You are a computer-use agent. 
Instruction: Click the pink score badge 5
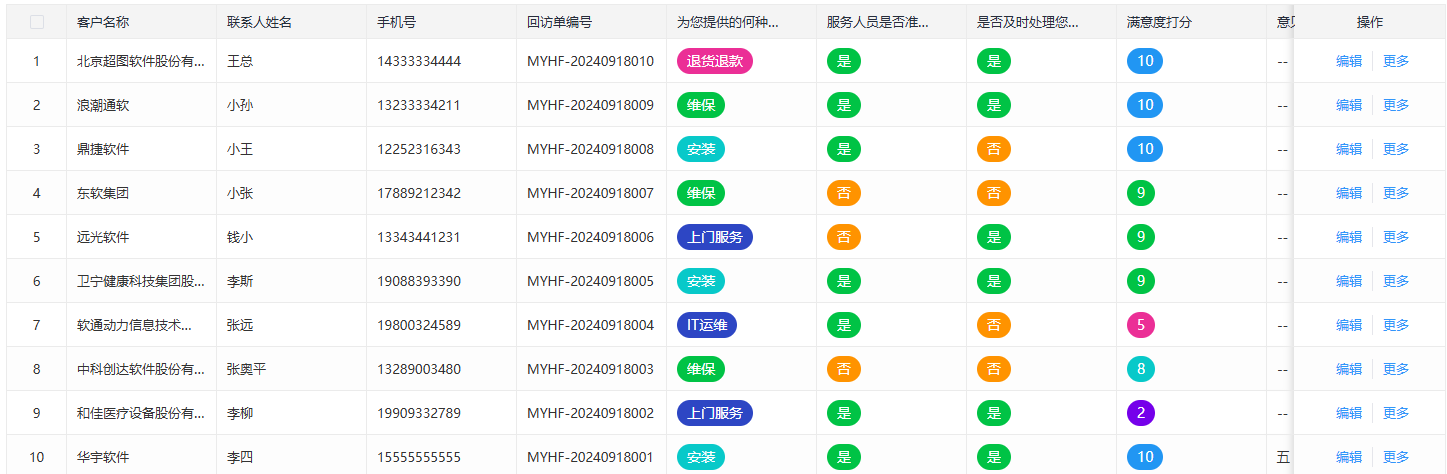[1141, 325]
